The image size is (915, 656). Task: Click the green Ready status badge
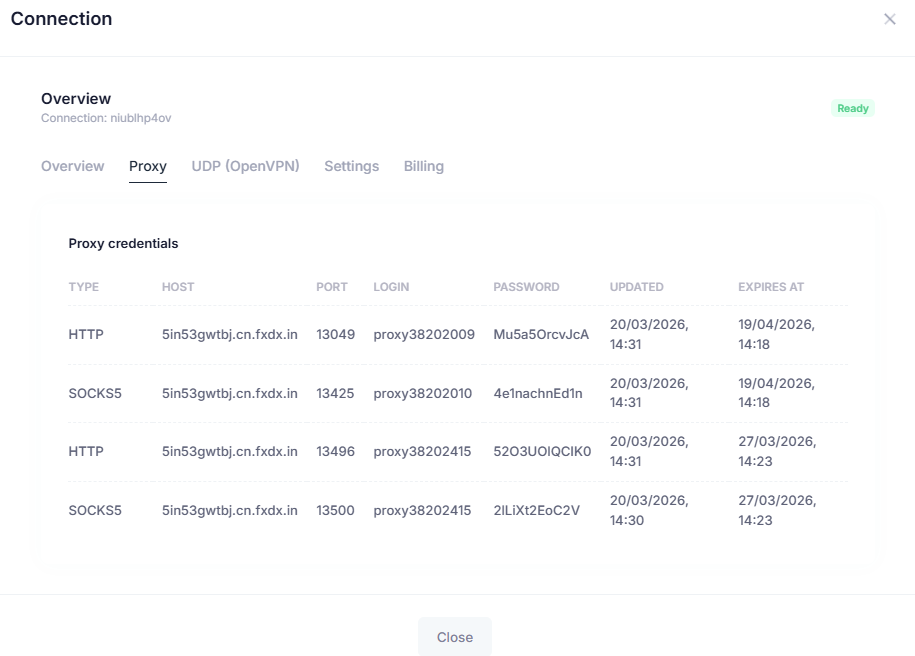pos(852,108)
